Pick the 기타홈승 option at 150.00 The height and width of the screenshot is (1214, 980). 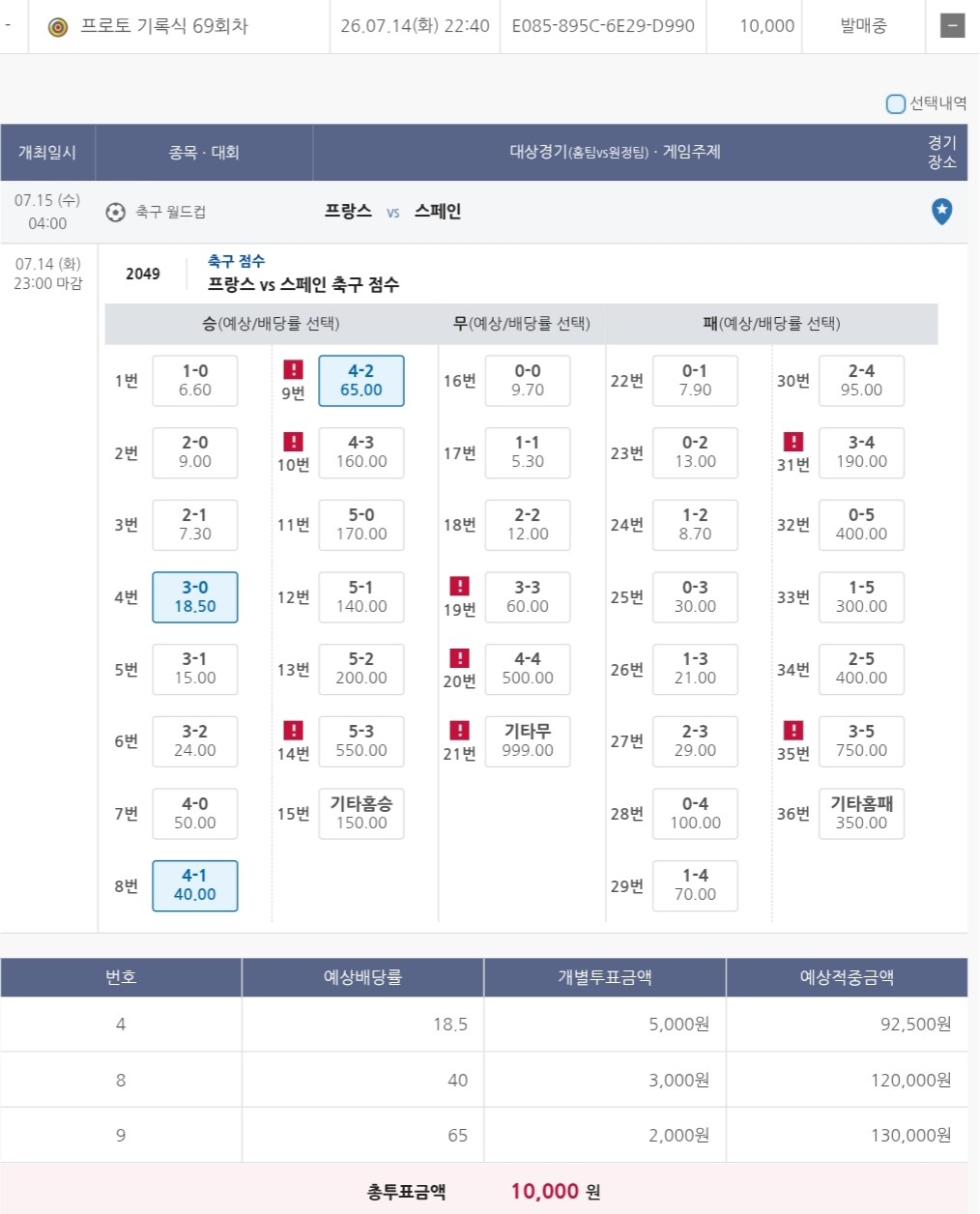(x=361, y=813)
